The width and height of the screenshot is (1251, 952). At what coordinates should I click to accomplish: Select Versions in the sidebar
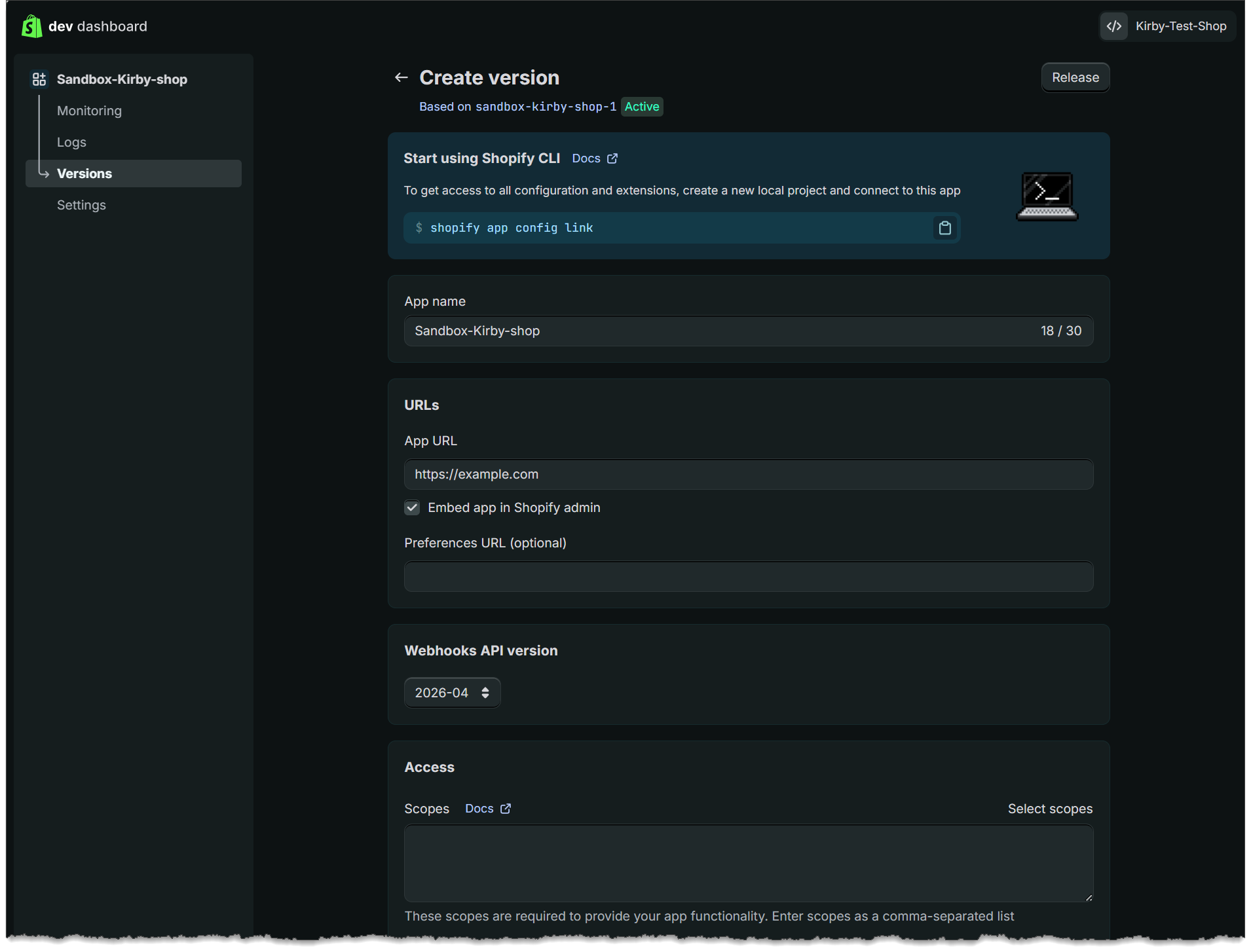click(134, 174)
